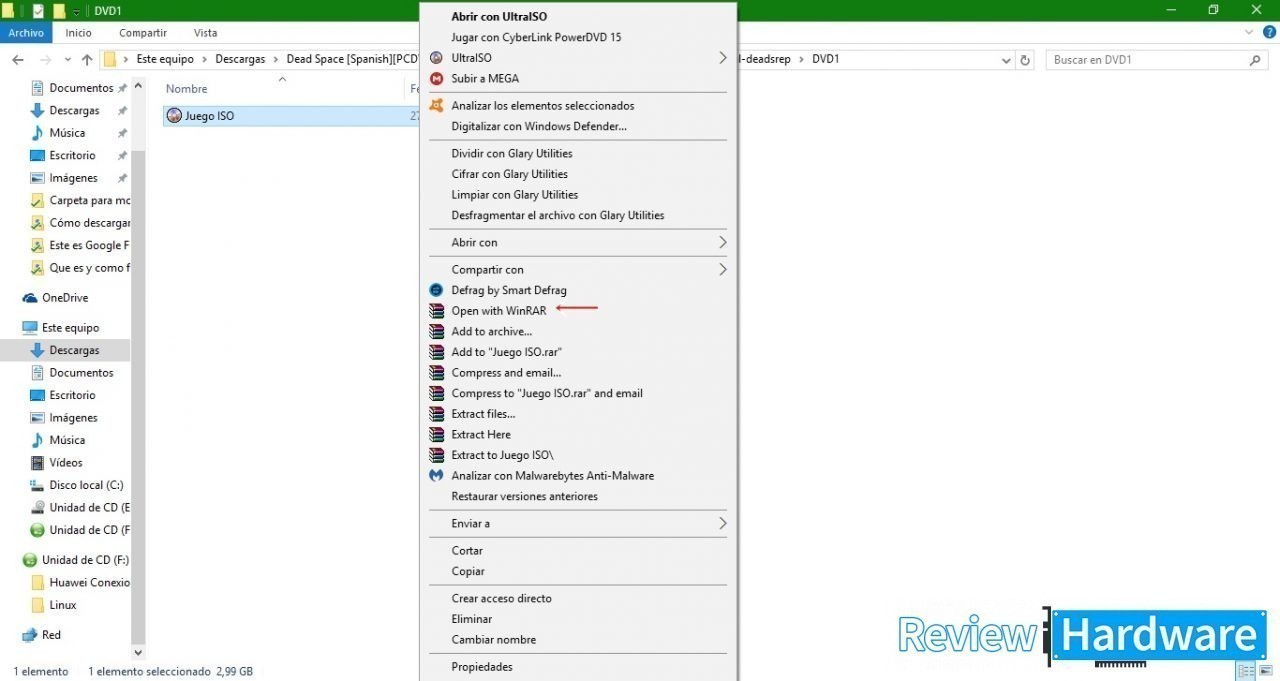Expand the ribbon with the chevron
Viewport: 1280px width, 681px height.
click(1248, 32)
